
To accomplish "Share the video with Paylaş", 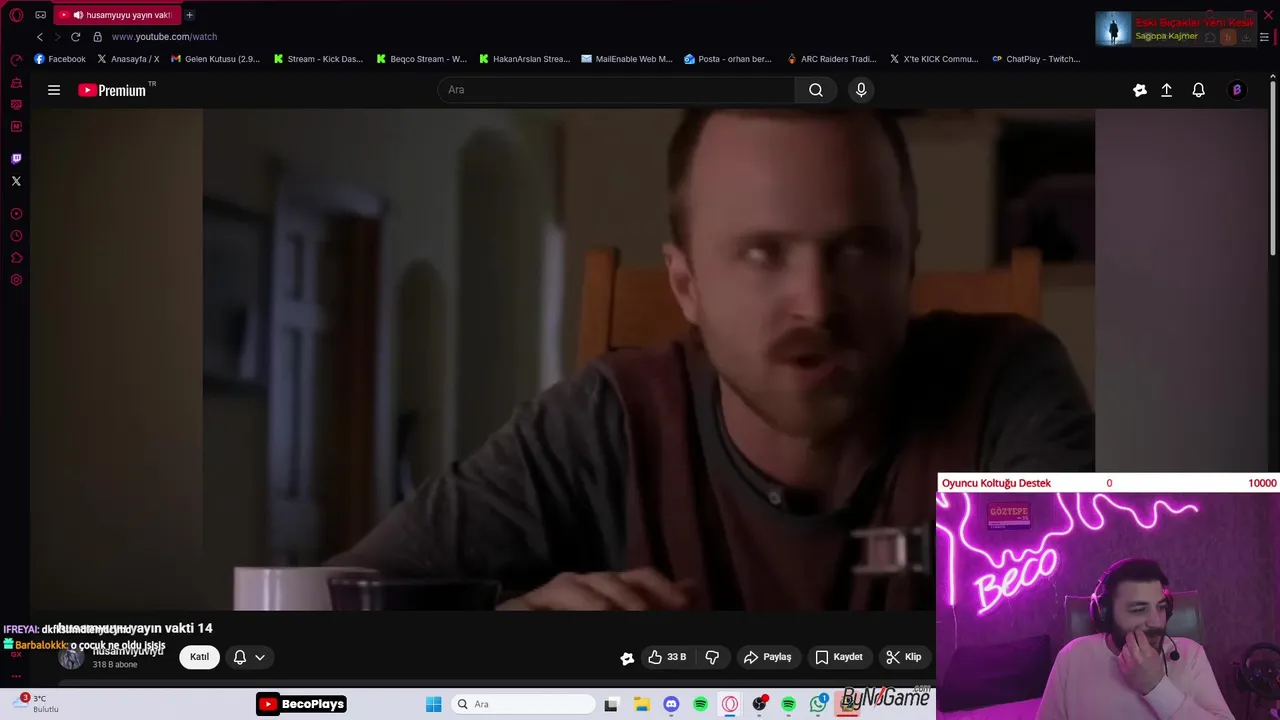I will [x=768, y=657].
